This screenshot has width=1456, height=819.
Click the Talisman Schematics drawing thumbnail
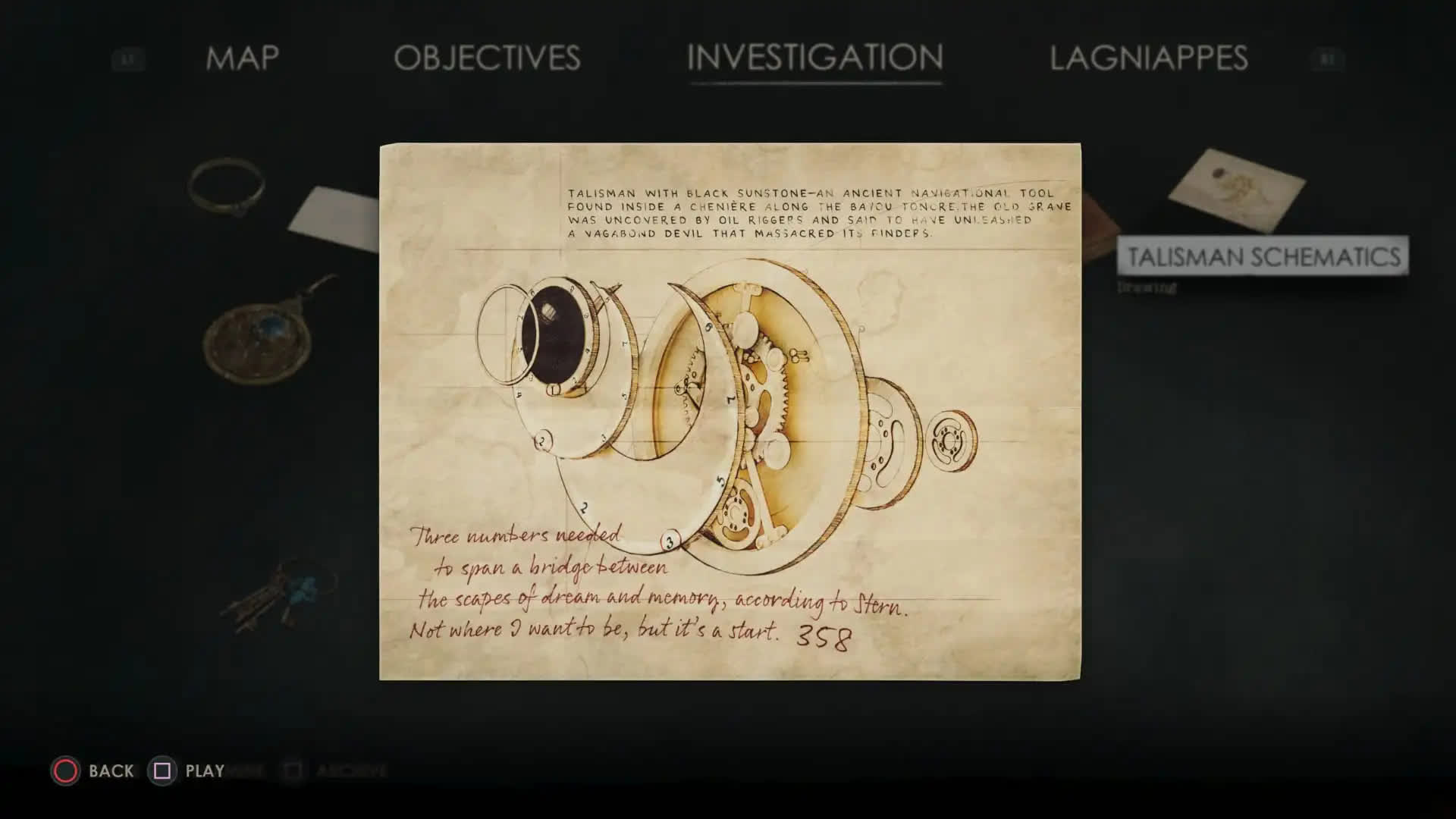(x=1236, y=190)
